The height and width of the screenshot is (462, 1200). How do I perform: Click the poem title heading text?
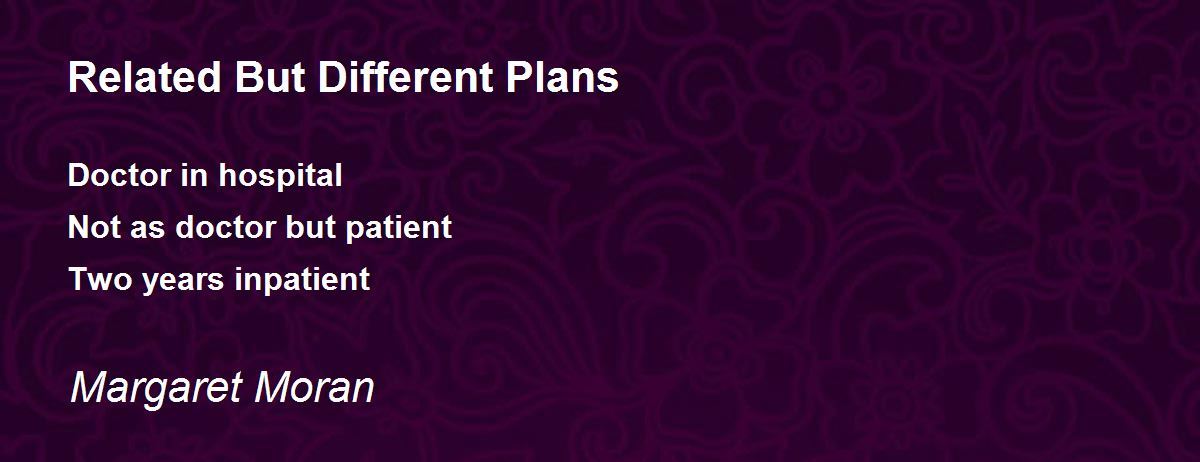point(343,78)
